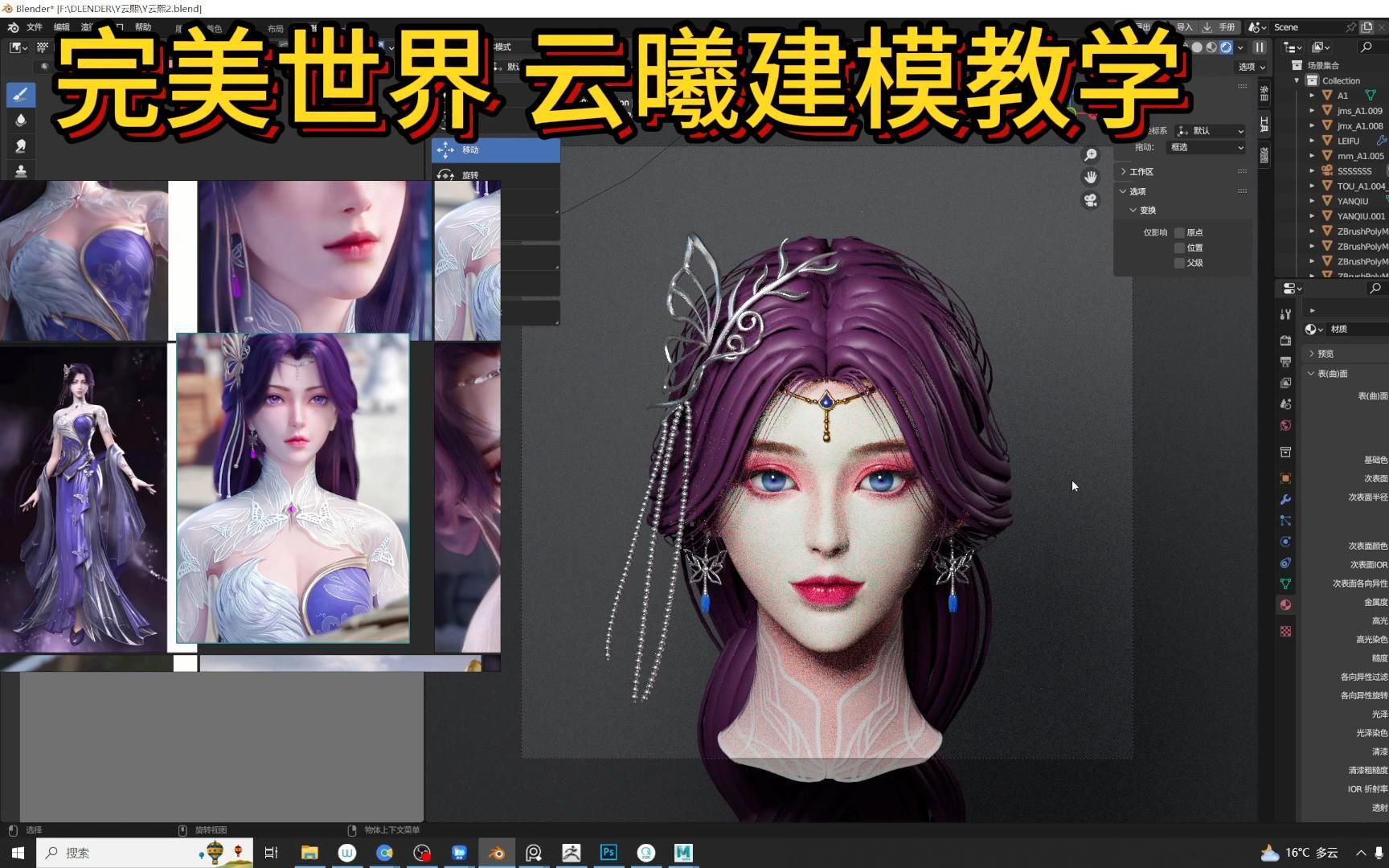This screenshot has height=868, width=1389.
Task: Click the Blender logo menu icon
Action: pos(13,27)
